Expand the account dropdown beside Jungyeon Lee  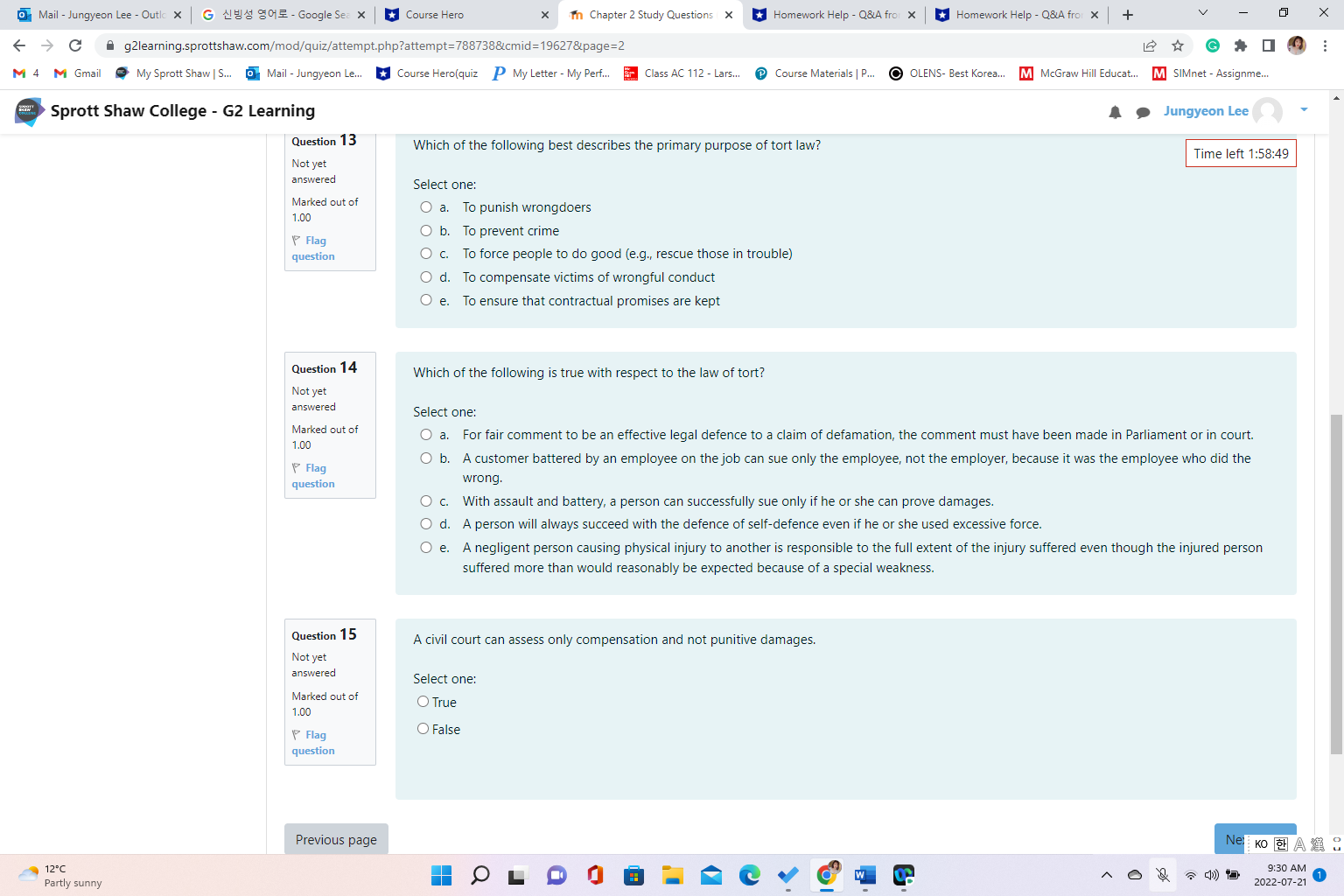[x=1304, y=111]
